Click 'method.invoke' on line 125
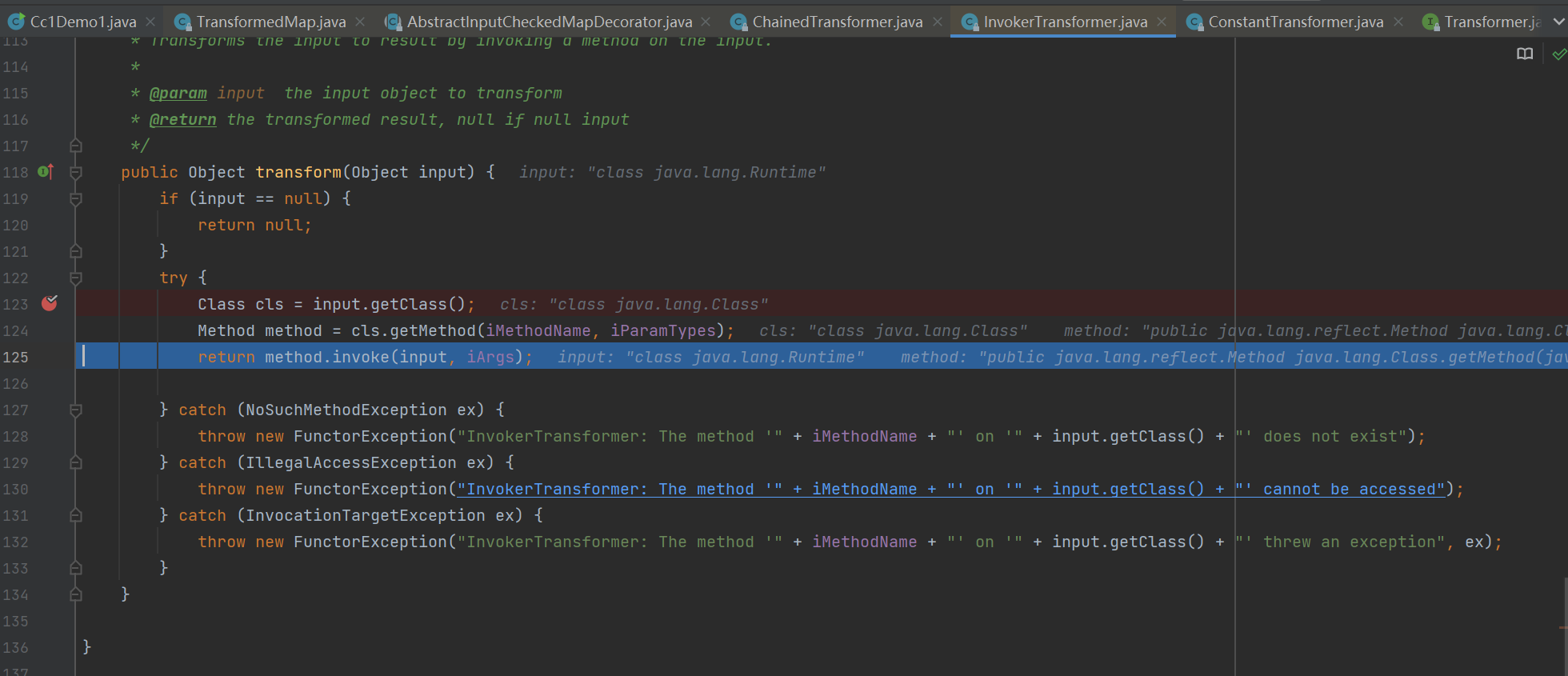 point(327,357)
